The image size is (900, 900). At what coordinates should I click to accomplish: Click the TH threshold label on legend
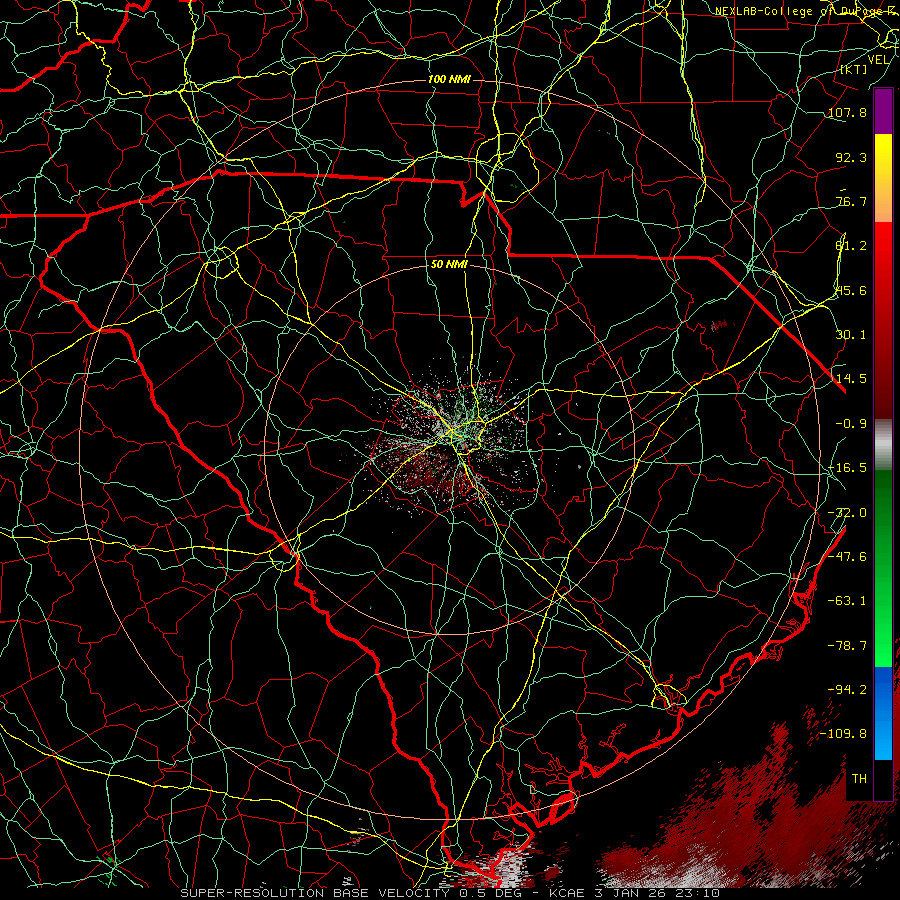(859, 779)
